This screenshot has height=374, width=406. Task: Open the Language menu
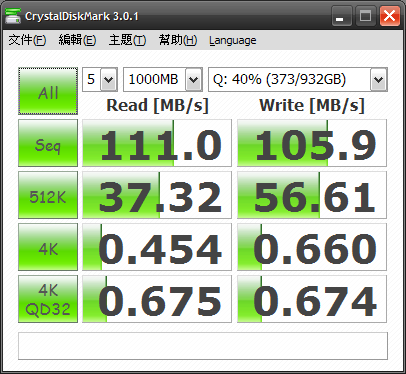click(x=233, y=41)
